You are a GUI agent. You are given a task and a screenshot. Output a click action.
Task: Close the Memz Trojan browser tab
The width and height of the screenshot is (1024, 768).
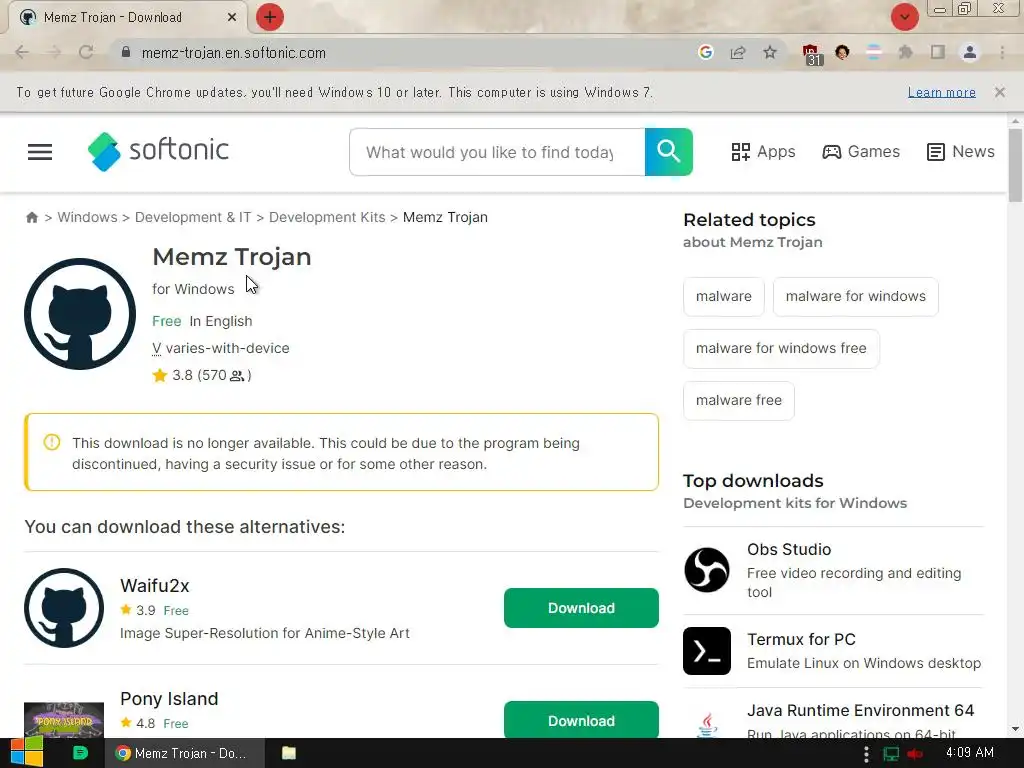click(232, 18)
